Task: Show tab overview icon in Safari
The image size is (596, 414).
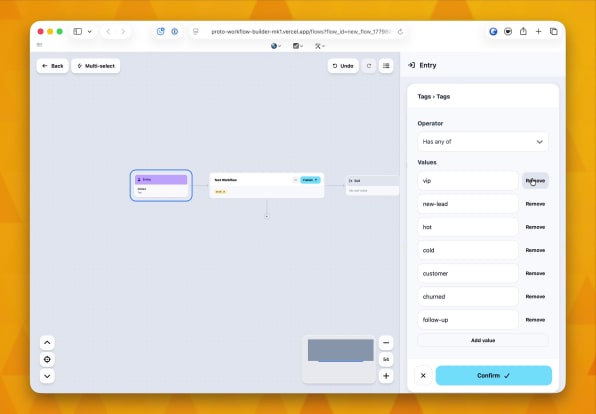Action: 554,32
